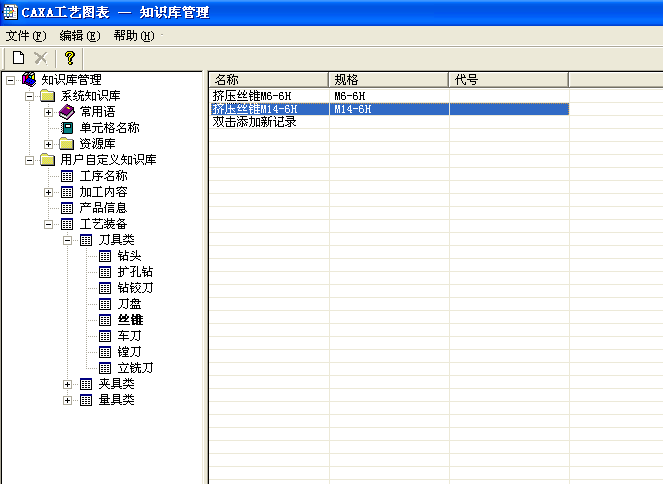Screen dimensions: 663x484
Task: Select 钻铰刀 label in the tree
Action: pos(135,288)
